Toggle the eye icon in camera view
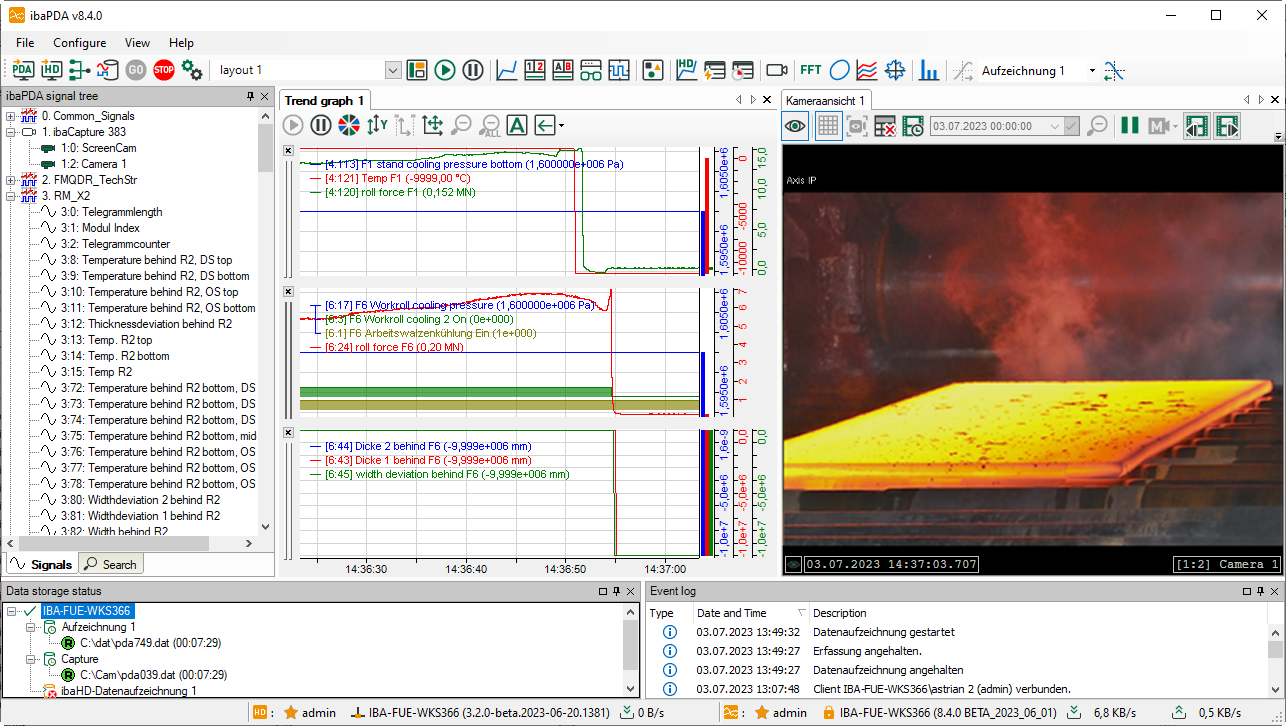Viewport: 1286px width, 726px height. pos(796,126)
